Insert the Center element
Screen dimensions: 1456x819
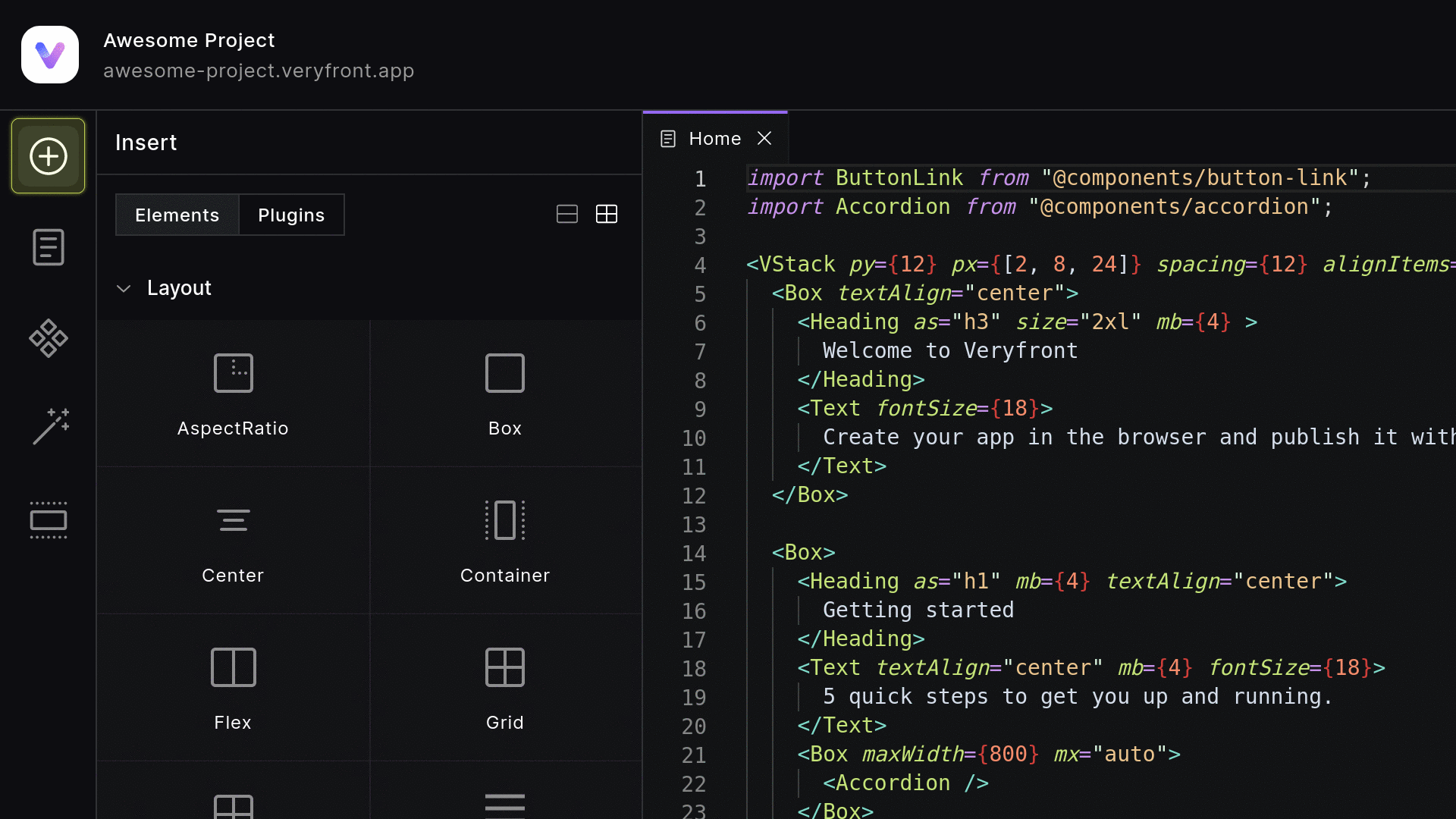tap(233, 541)
